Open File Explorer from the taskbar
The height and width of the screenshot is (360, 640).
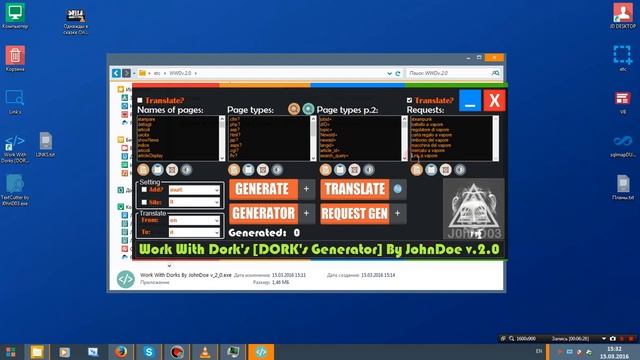(x=37, y=352)
